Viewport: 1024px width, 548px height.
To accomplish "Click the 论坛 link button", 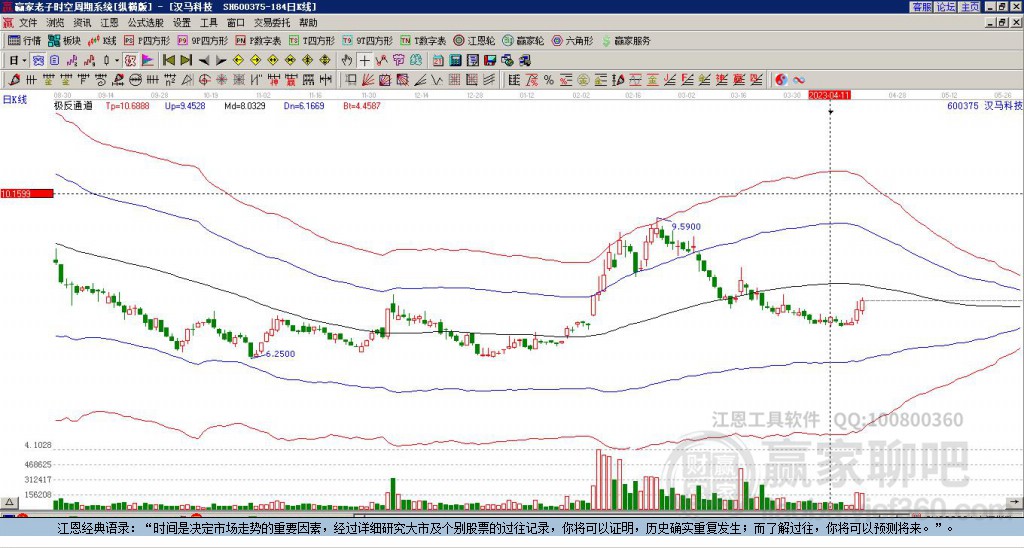I will click(945, 7).
